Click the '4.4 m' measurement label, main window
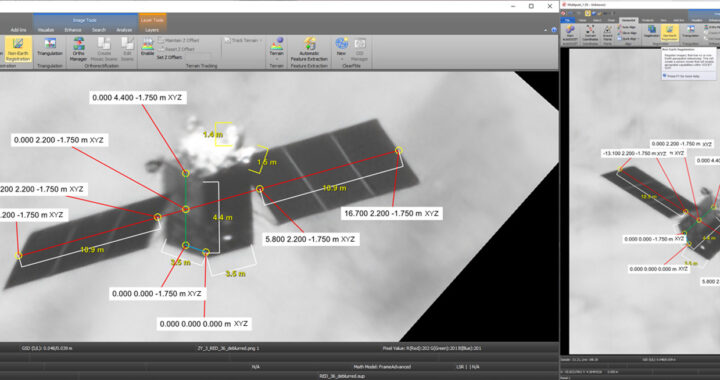The width and height of the screenshot is (720, 380). tap(222, 218)
